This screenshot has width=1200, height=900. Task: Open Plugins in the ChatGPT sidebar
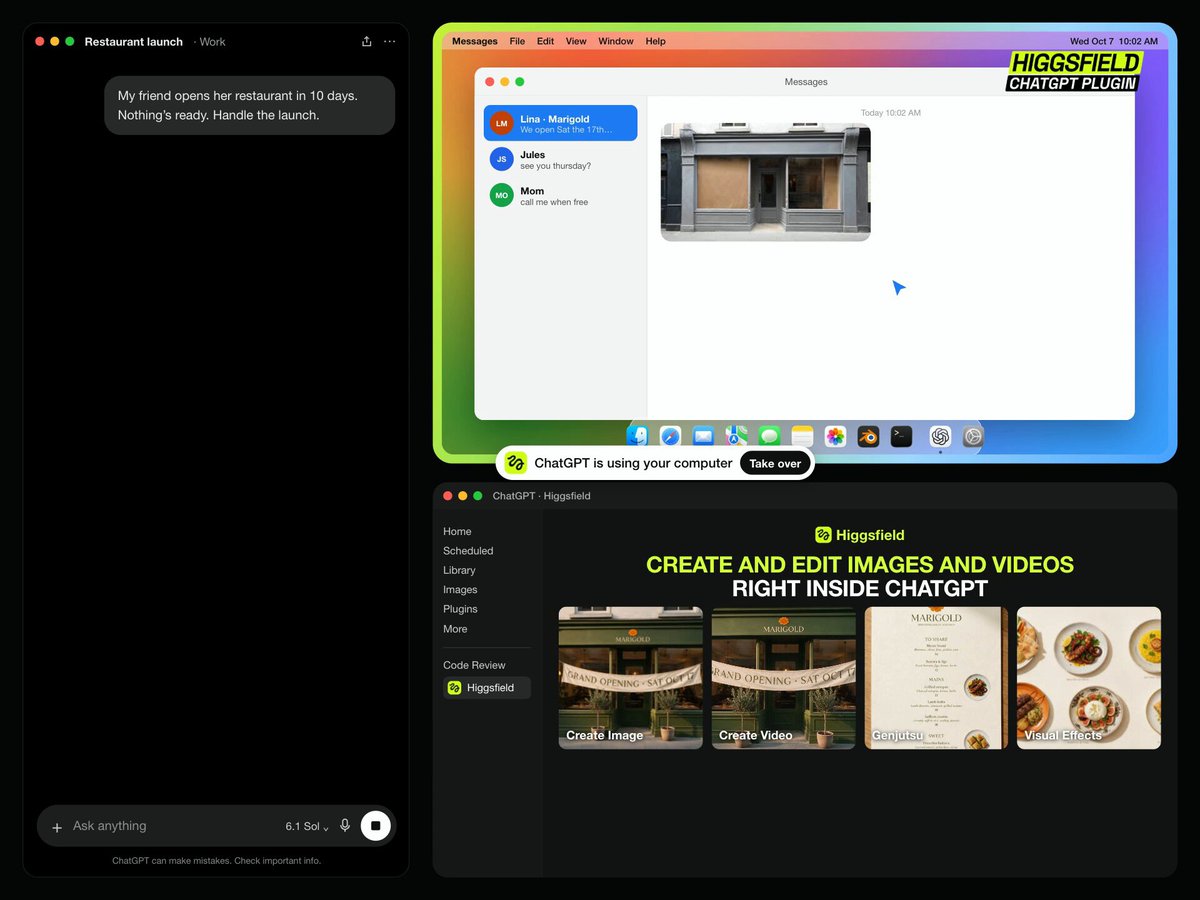point(460,609)
